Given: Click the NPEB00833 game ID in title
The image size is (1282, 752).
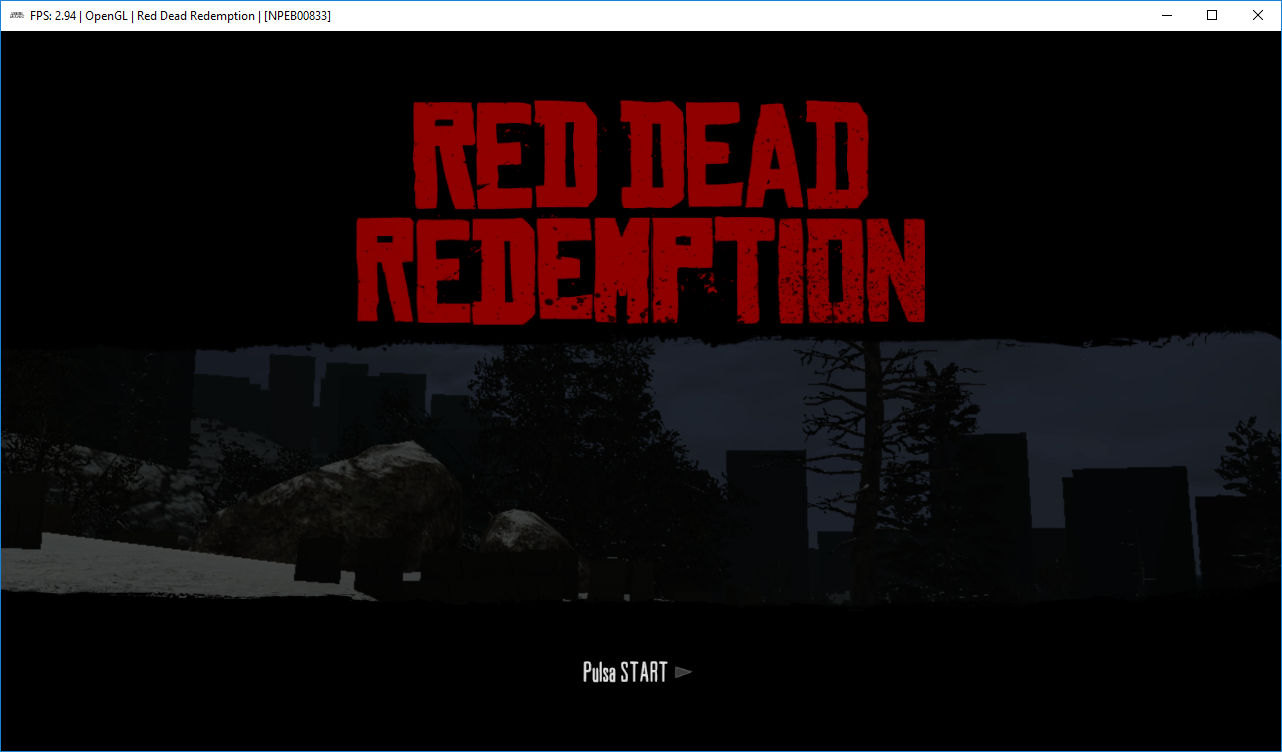Looking at the screenshot, I should pyautogui.click(x=297, y=16).
